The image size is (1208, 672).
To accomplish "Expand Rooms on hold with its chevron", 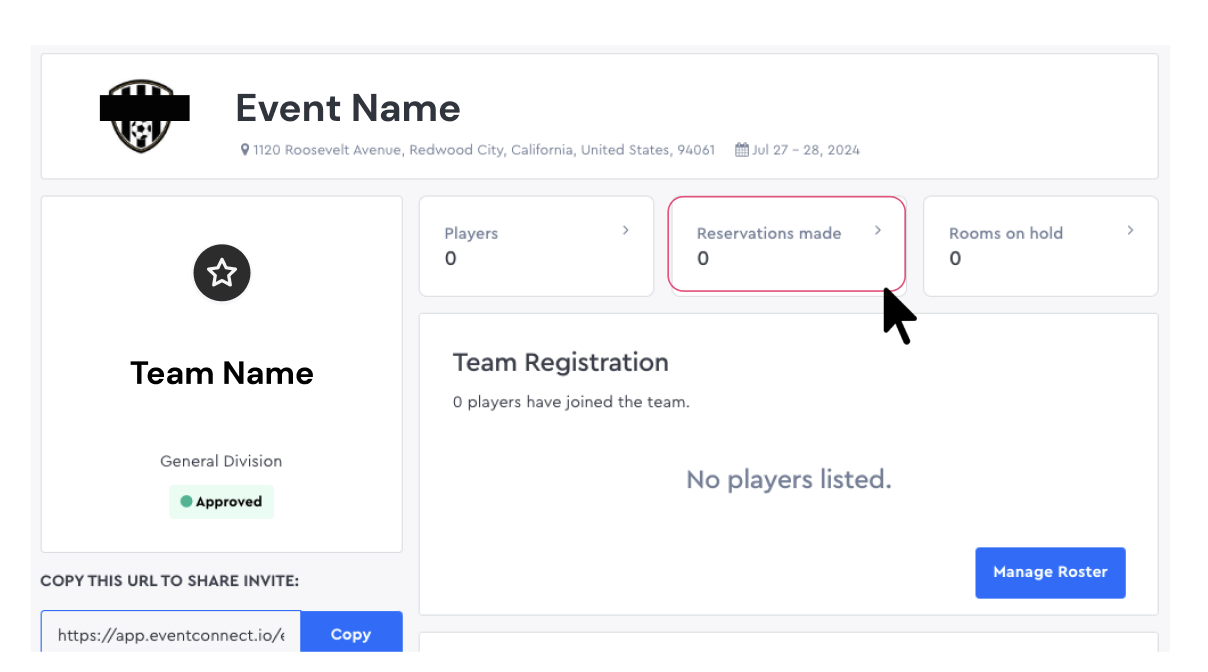I will [x=1130, y=230].
